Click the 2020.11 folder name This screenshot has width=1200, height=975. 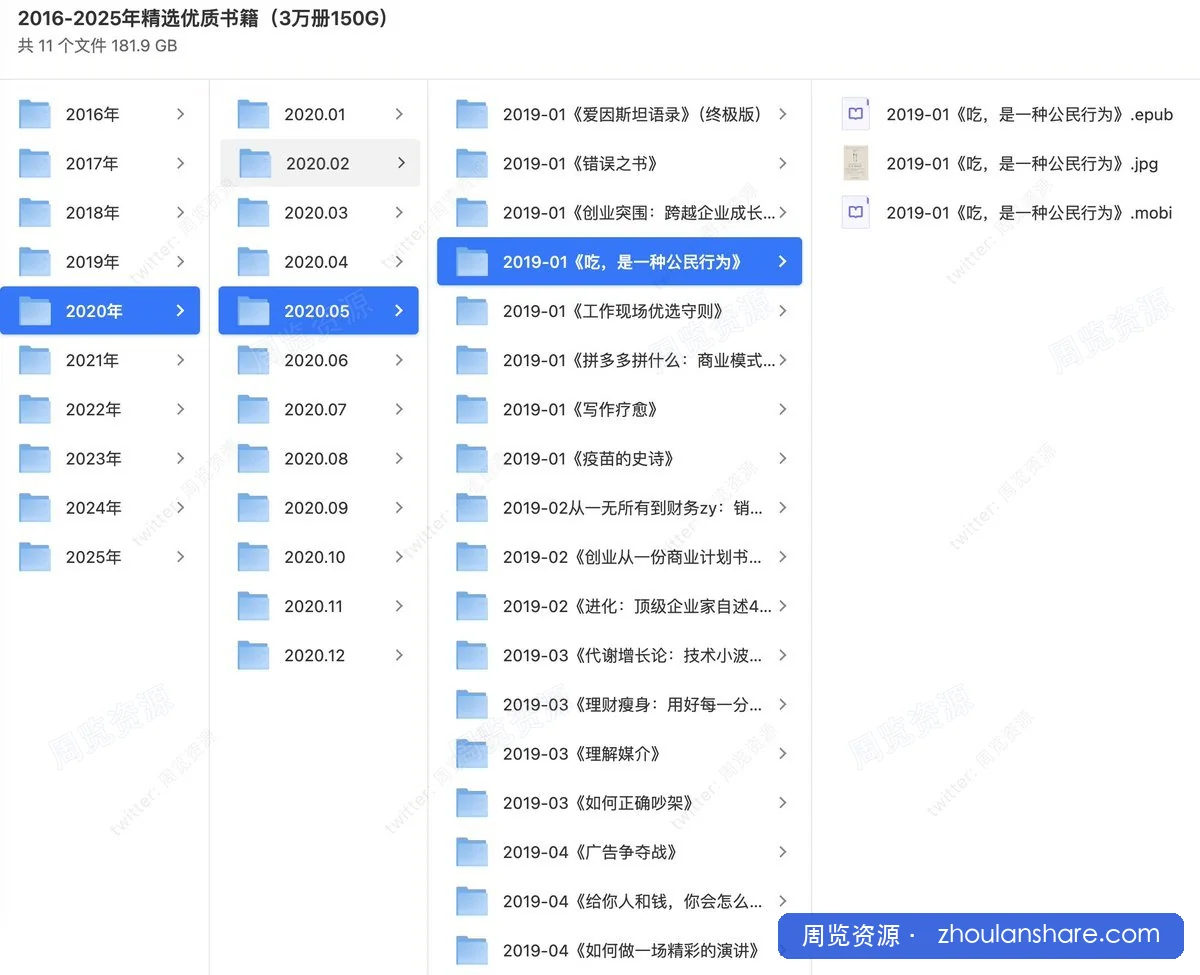point(314,606)
